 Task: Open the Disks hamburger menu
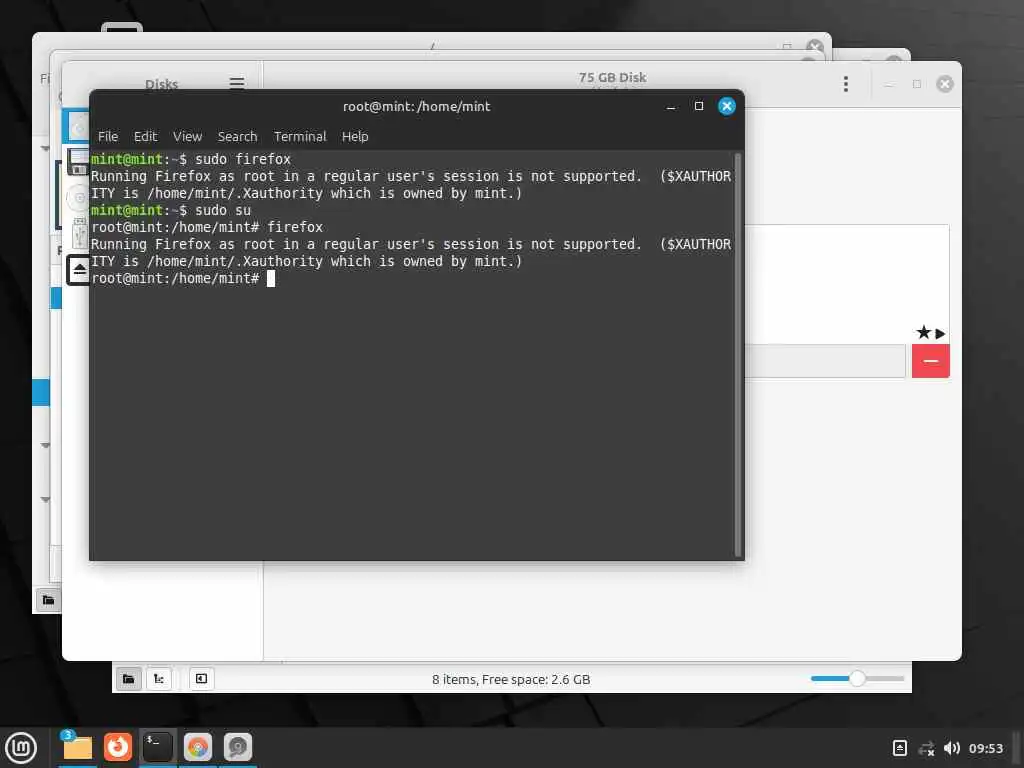pos(236,83)
